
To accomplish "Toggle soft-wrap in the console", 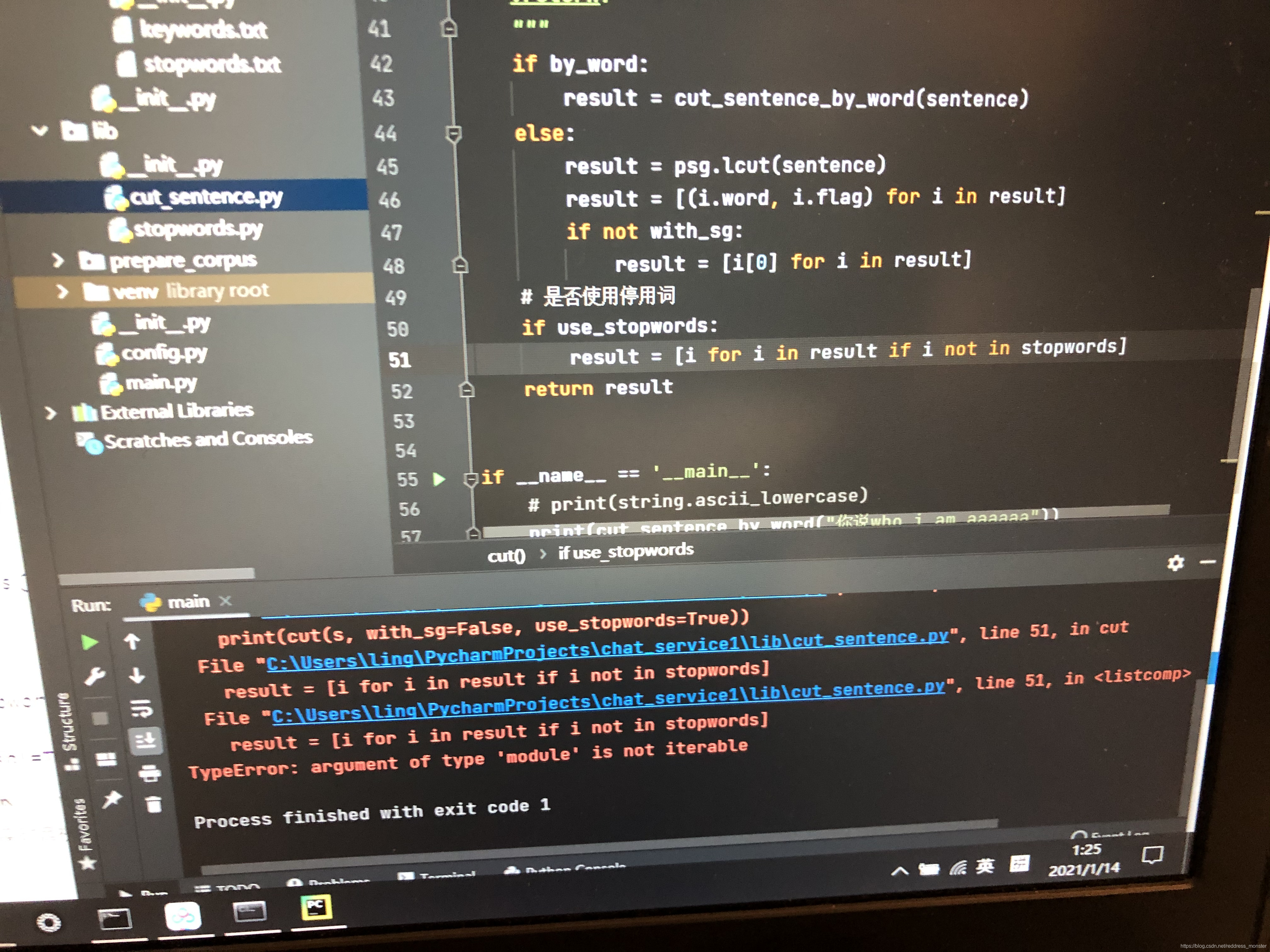I will 141,709.
